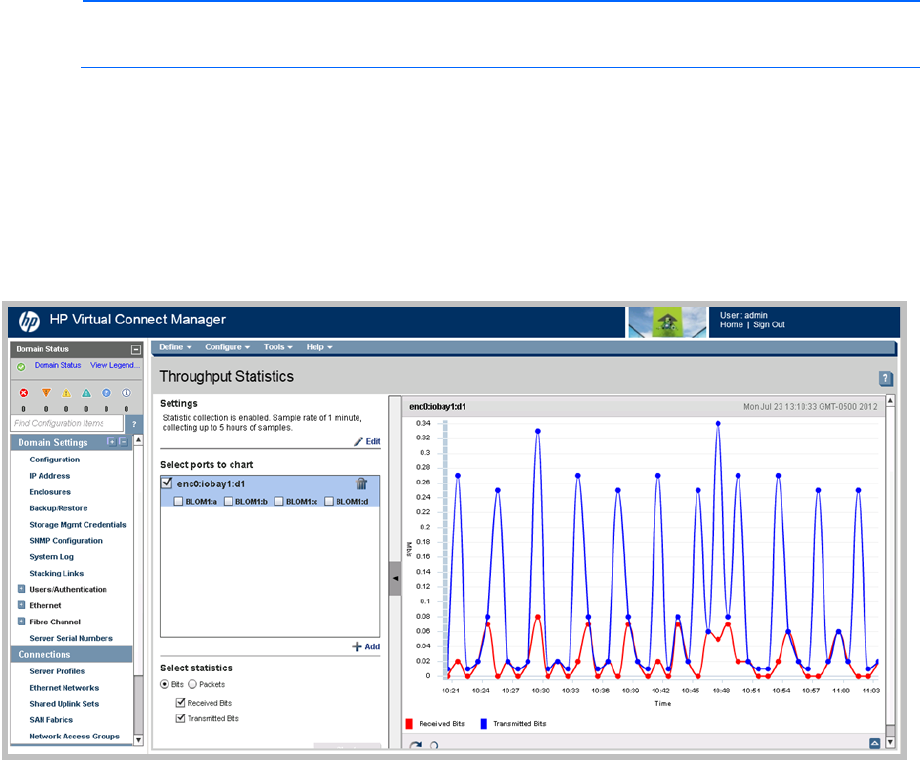Click the HP logo icon
The height and width of the screenshot is (761, 920).
pyautogui.click(x=29, y=321)
